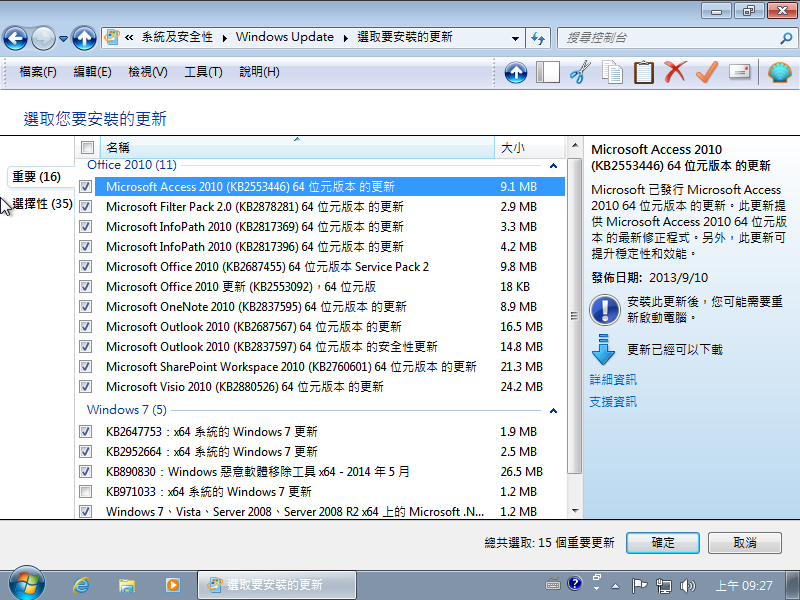This screenshot has width=800, height=600.
Task: Click the refresh button next to address bar
Action: 538,38
